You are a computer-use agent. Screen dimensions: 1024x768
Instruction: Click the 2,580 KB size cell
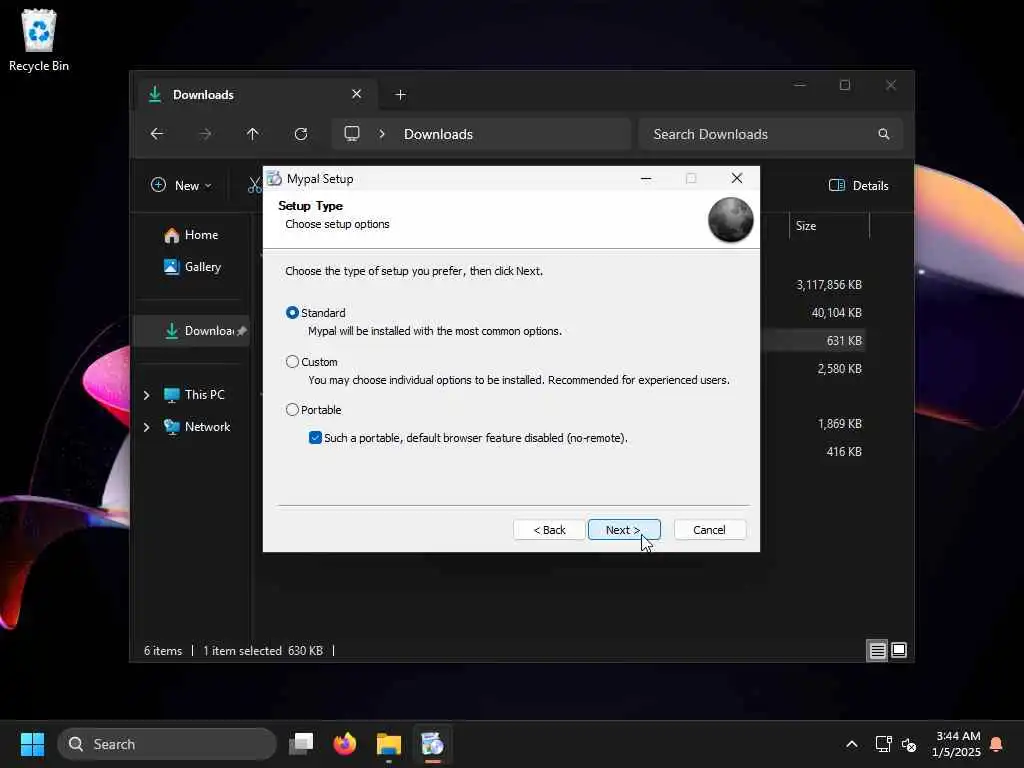839,369
